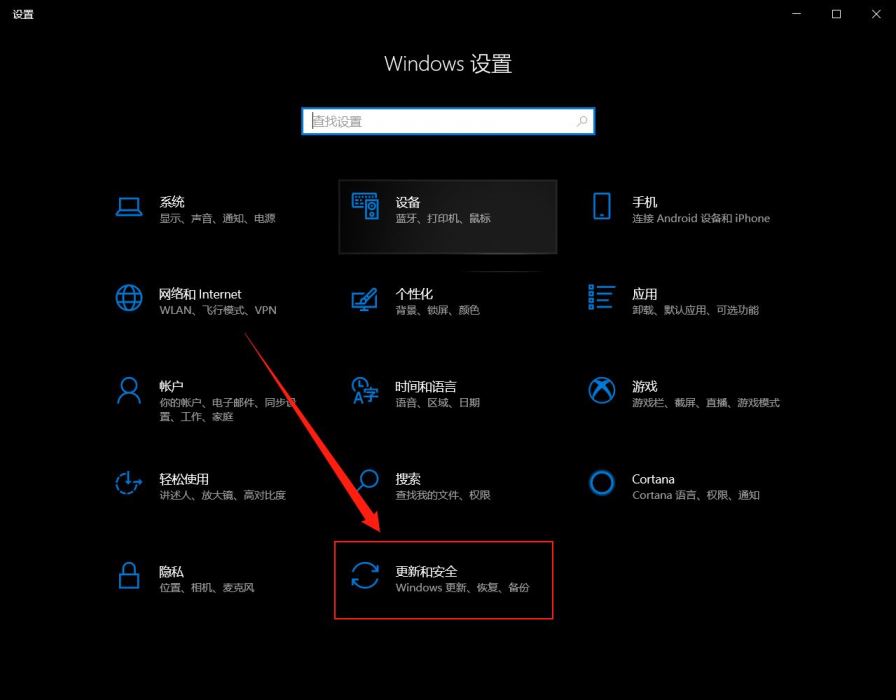Image resolution: width=896 pixels, height=700 pixels.
Task: Open the 搜索 magnifier icon
Action: pos(367,481)
